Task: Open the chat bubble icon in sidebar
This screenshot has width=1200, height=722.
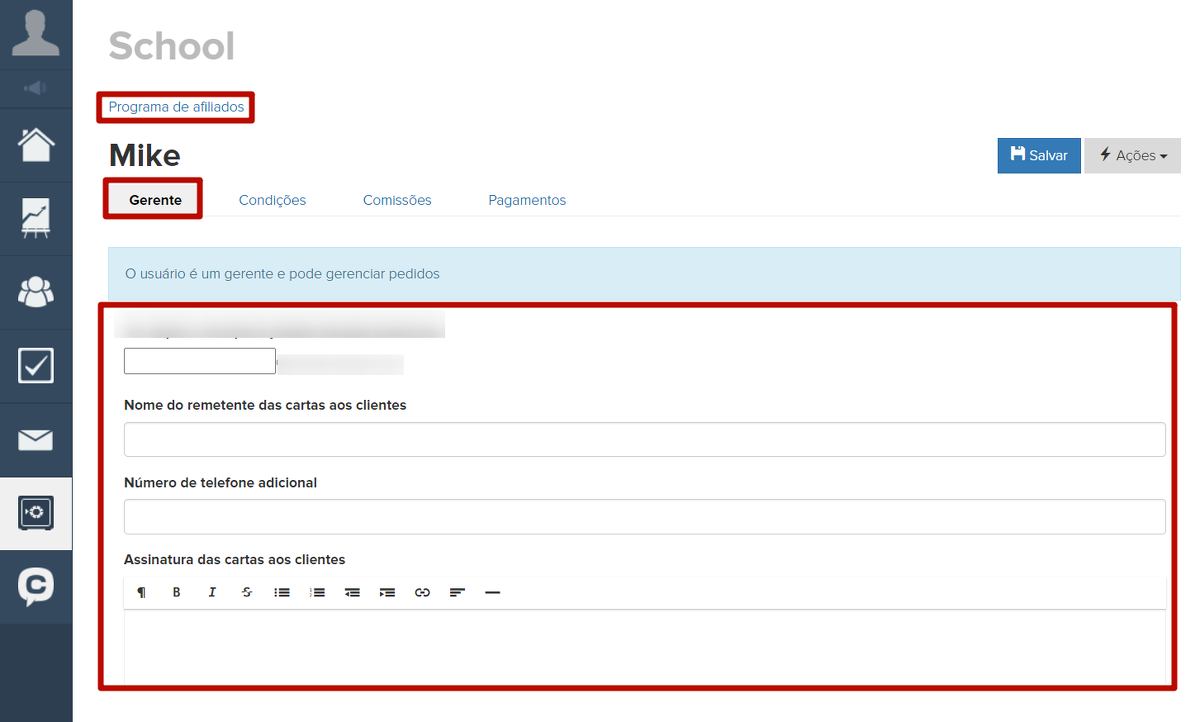Action: [36, 586]
